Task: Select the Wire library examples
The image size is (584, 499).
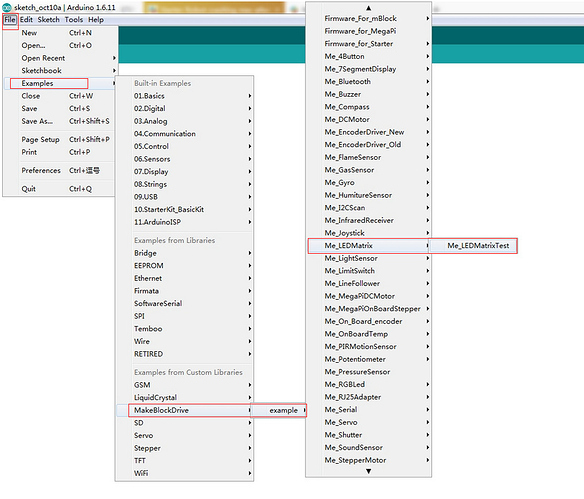Action: pos(185,342)
